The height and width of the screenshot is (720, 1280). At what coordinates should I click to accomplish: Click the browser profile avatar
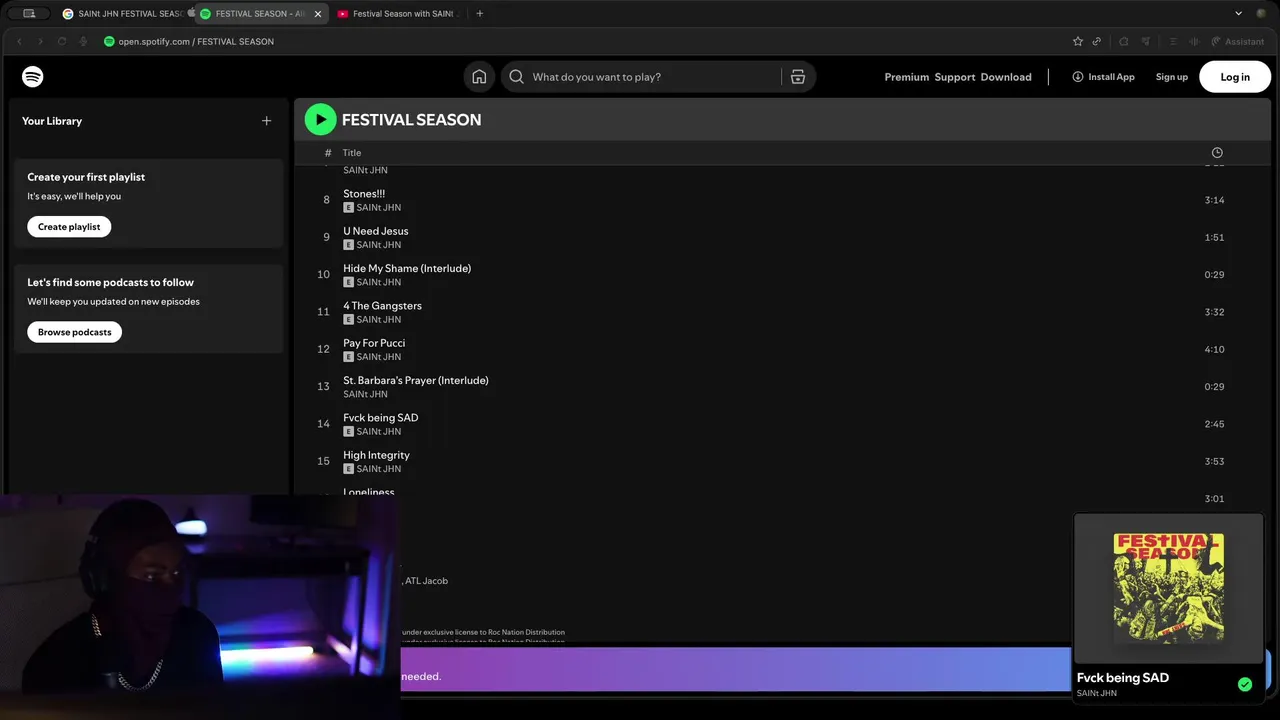1260,14
